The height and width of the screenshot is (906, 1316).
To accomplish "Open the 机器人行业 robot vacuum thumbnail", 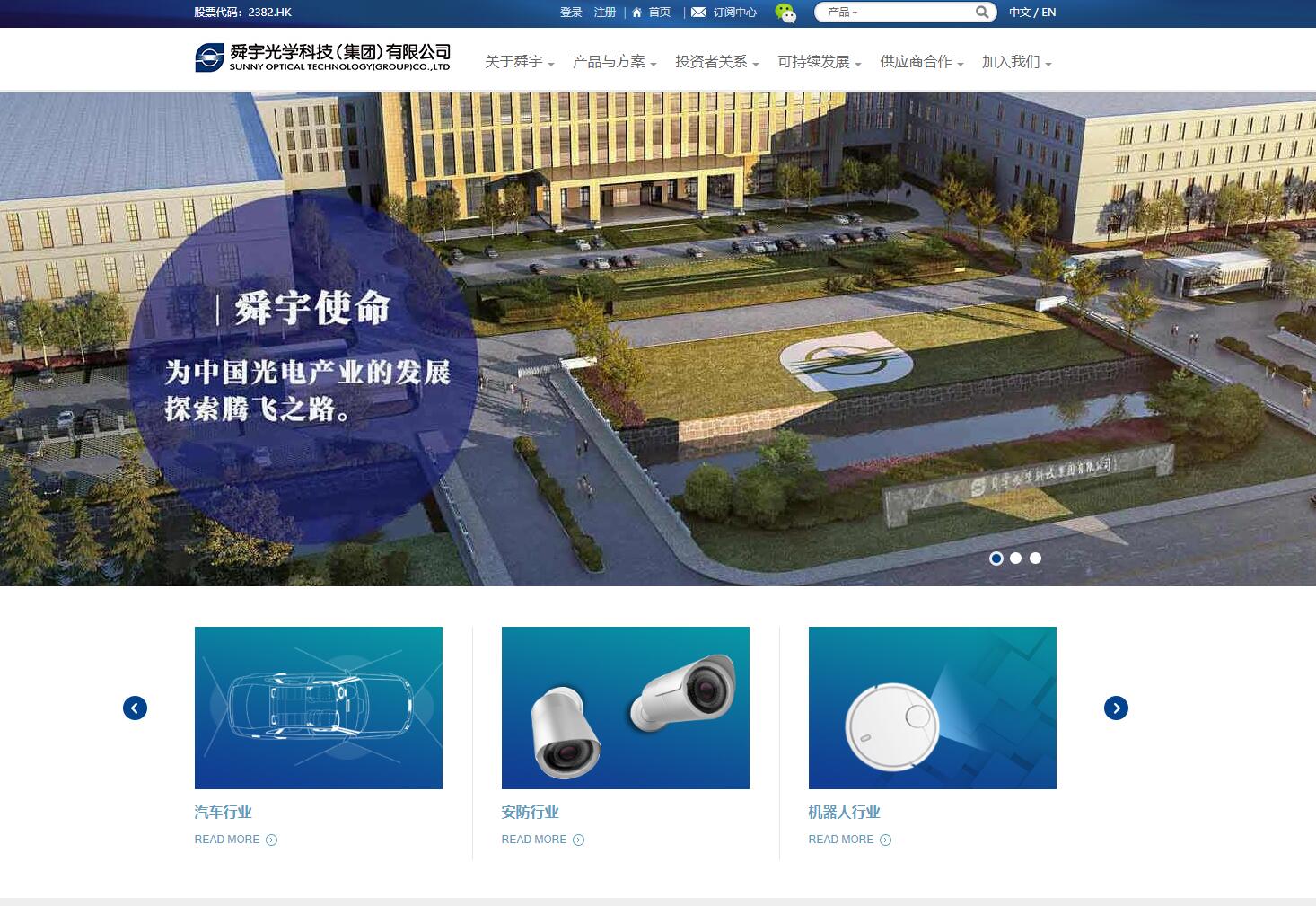I will click(x=933, y=708).
